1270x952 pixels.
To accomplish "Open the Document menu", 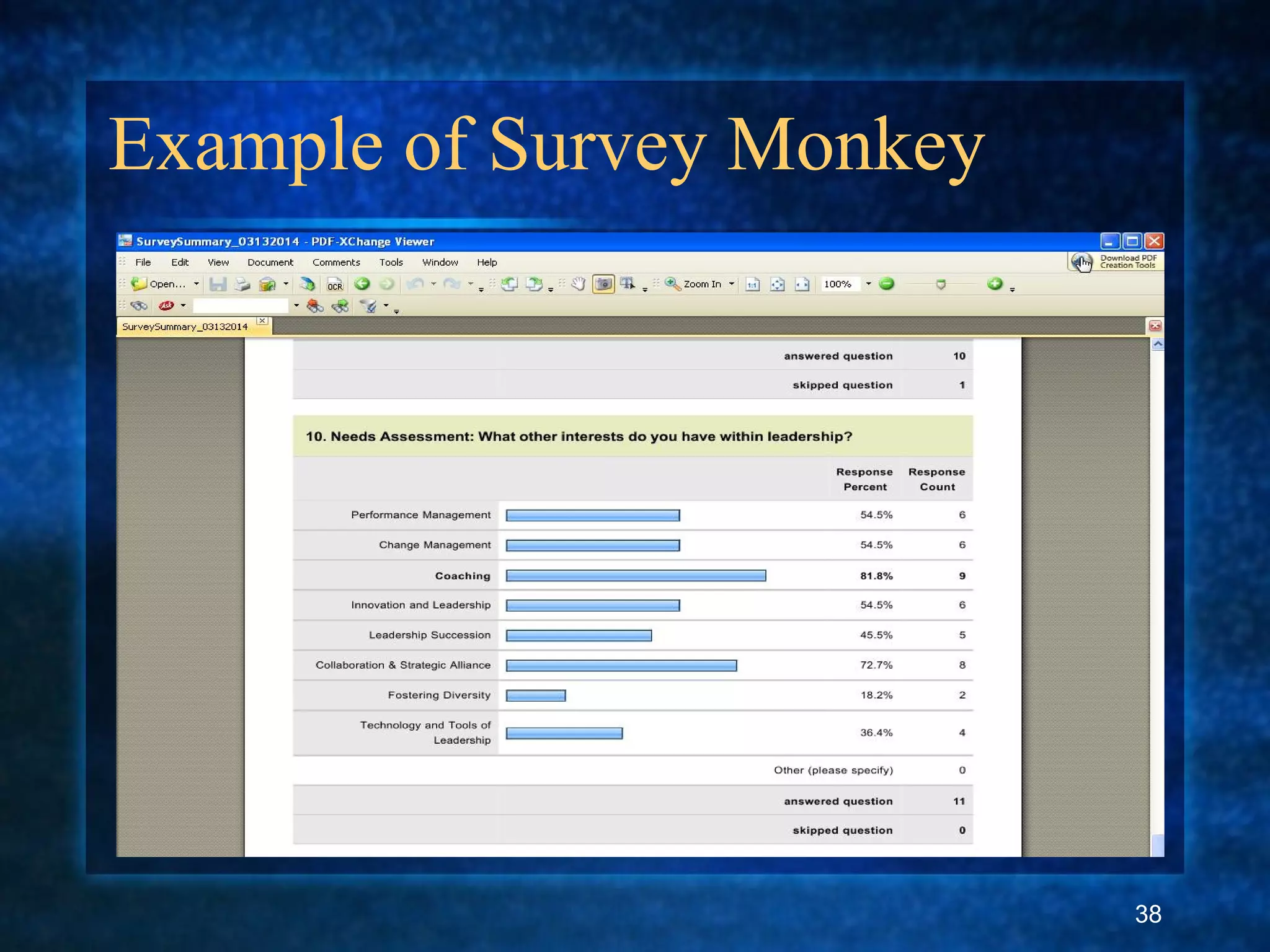I will pos(270,262).
